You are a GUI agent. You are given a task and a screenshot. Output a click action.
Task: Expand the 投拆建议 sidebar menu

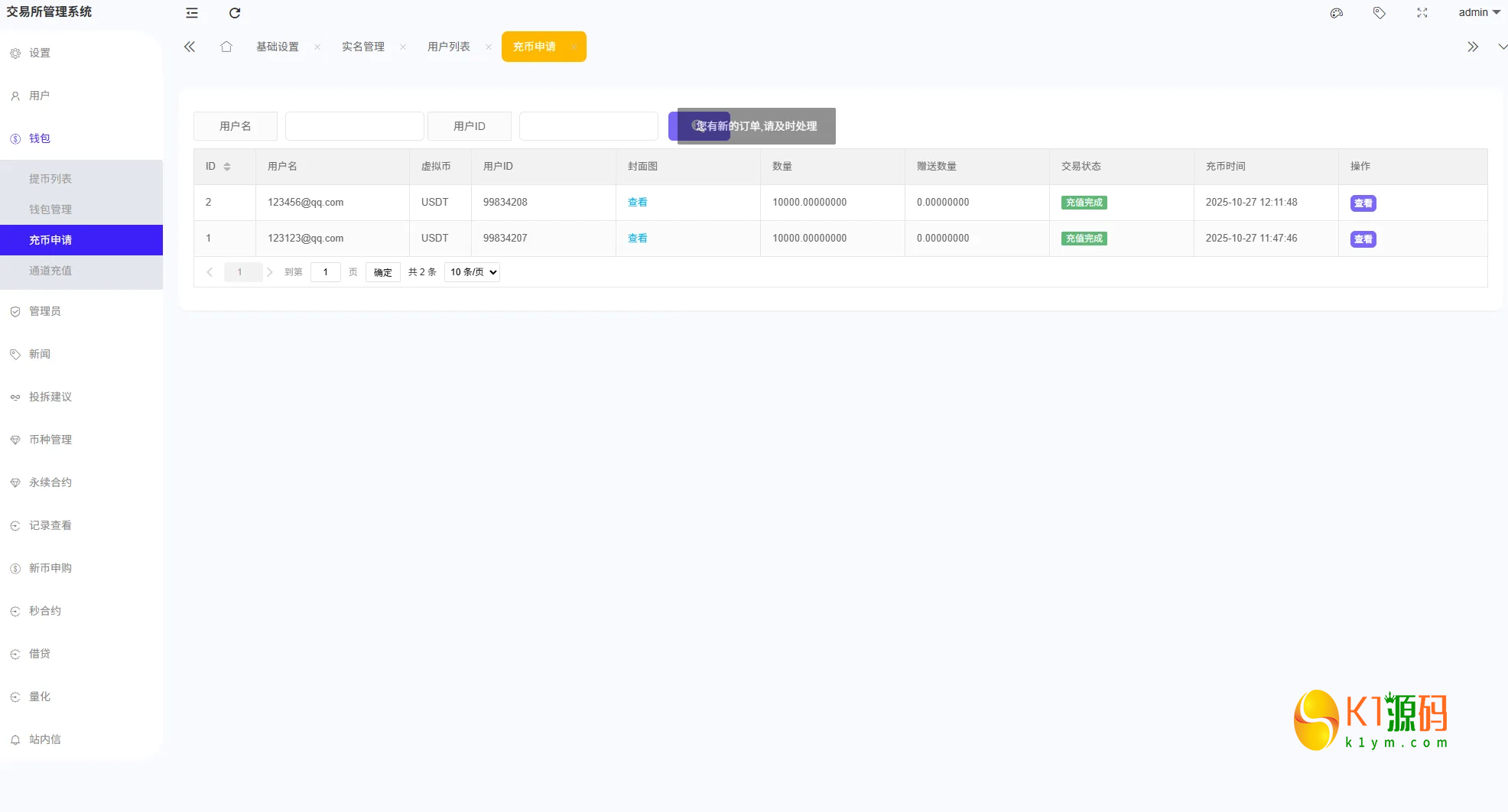pos(81,397)
